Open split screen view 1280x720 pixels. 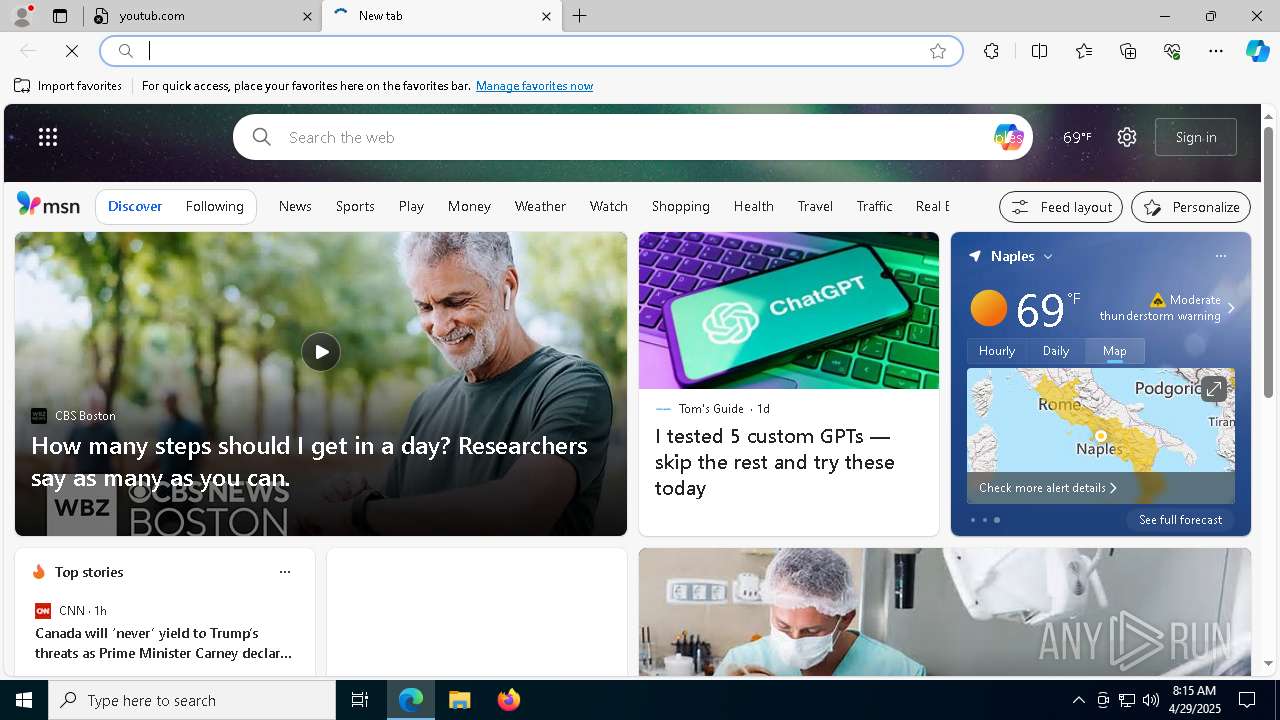pos(1039,51)
